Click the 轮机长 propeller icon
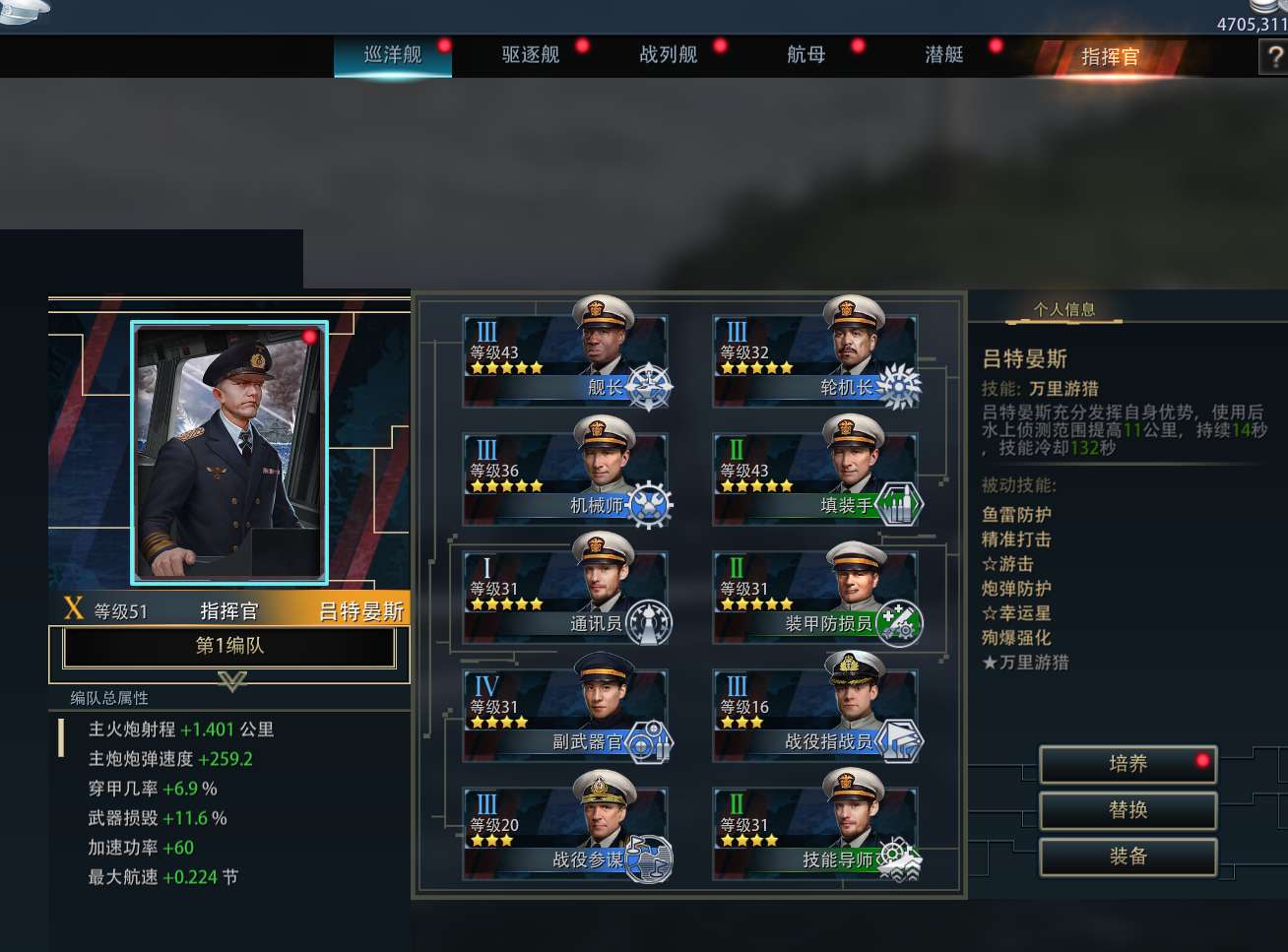Image resolution: width=1288 pixels, height=952 pixels. (x=899, y=387)
